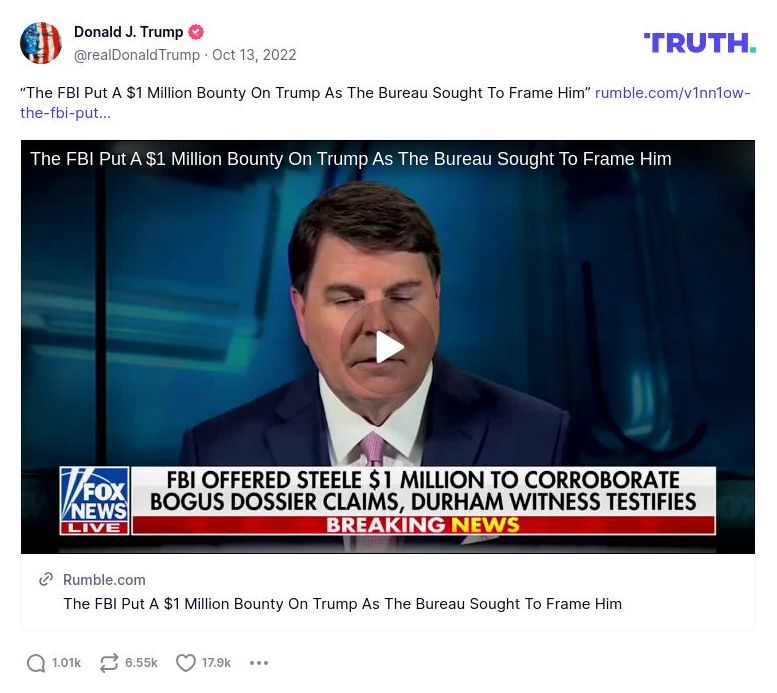Click the 6.55k ReTruth count
The image size is (777, 693).
pyautogui.click(x=141, y=663)
